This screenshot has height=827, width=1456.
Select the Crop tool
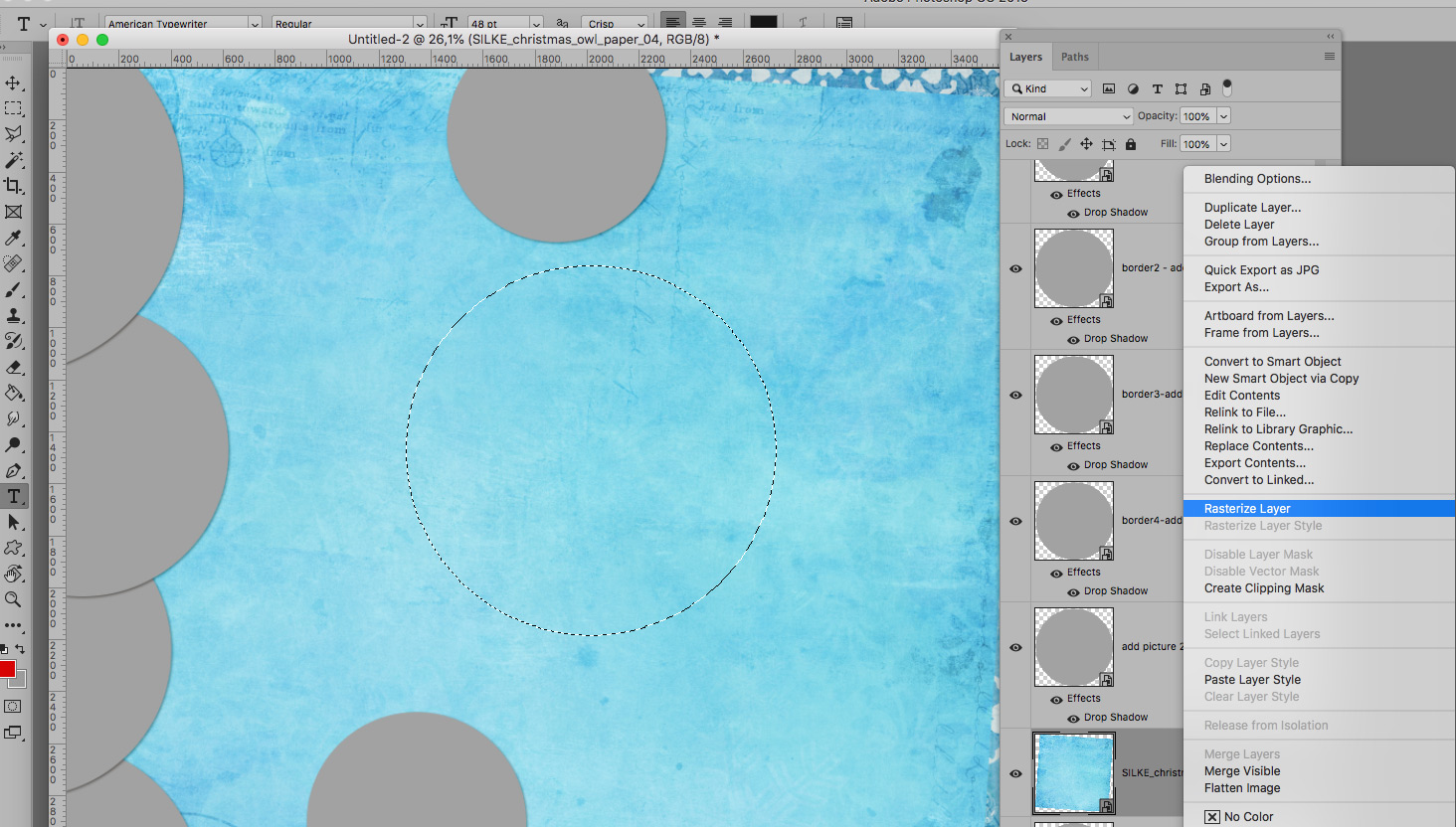coord(14,186)
